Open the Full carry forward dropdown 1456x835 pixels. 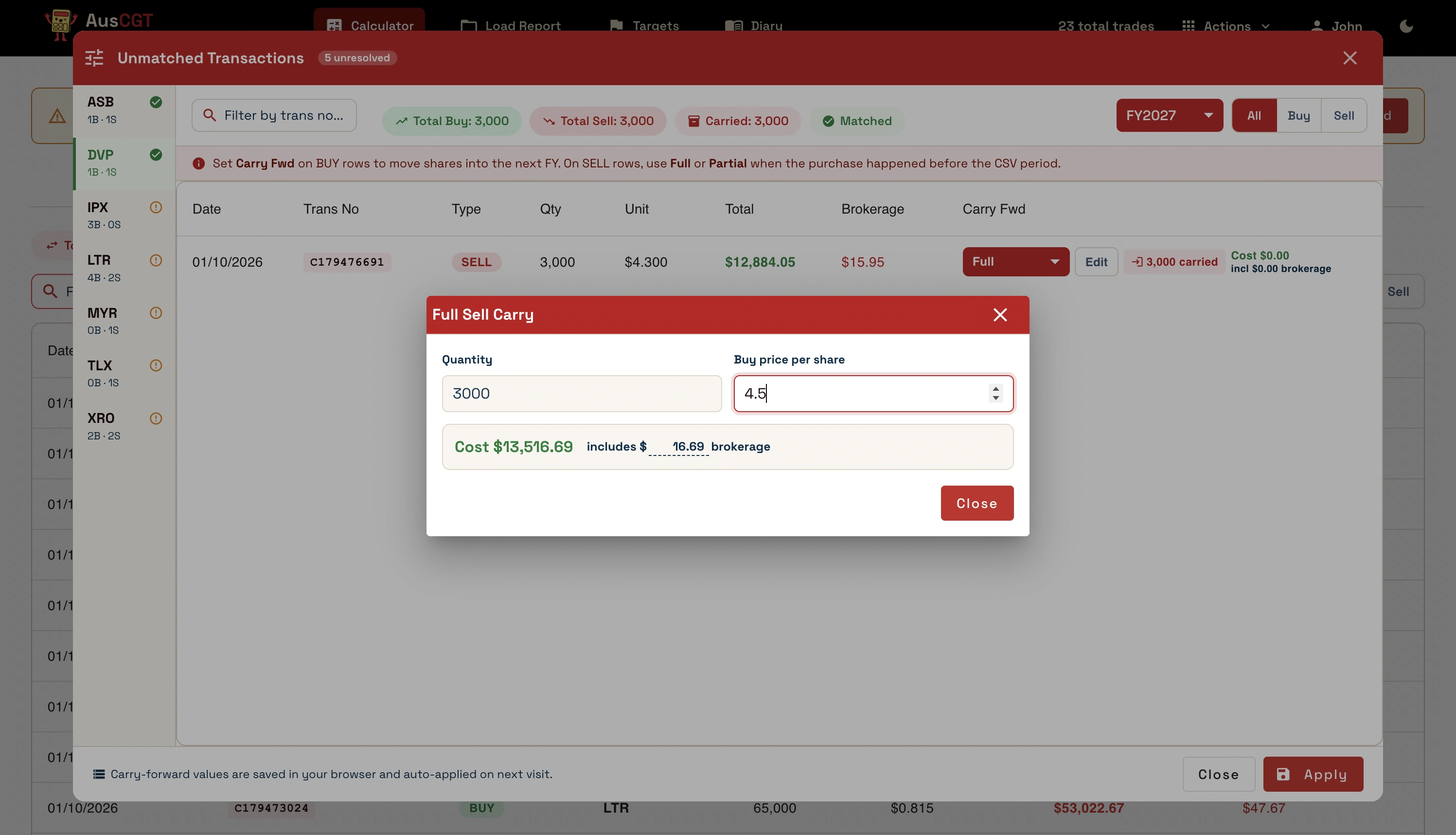(x=1015, y=261)
